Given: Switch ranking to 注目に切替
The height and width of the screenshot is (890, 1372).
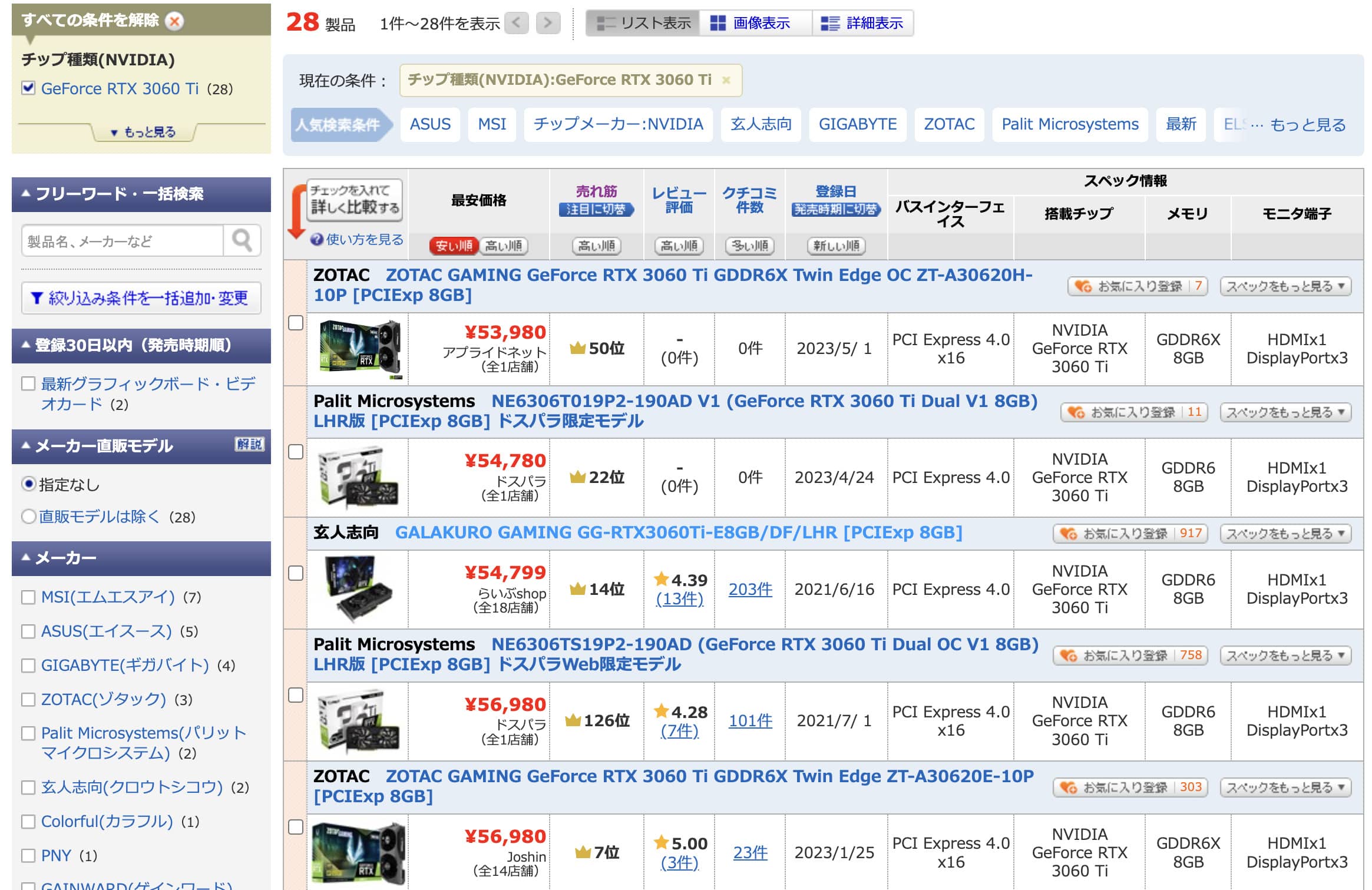Looking at the screenshot, I should point(596,210).
